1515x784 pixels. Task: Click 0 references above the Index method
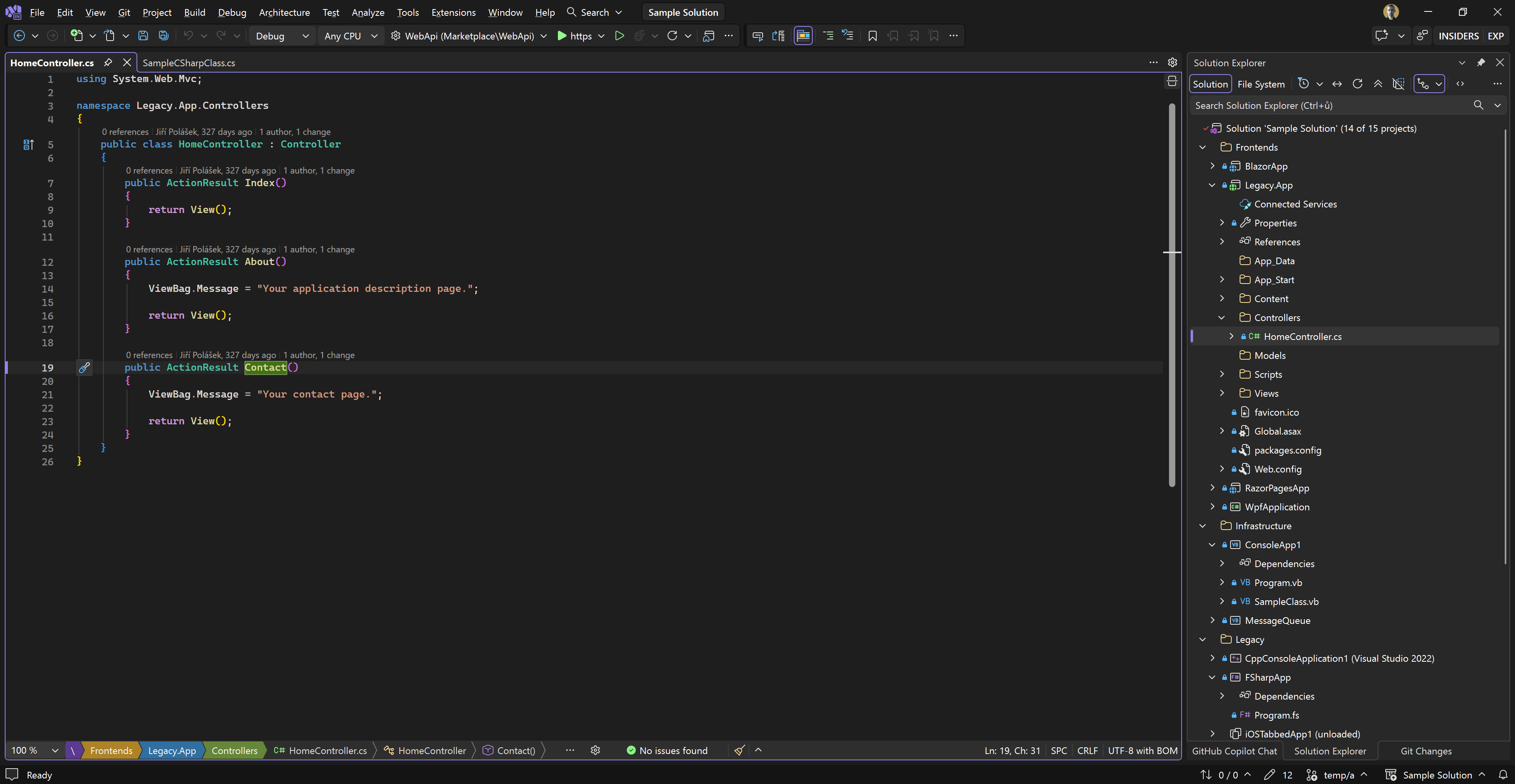[149, 170]
